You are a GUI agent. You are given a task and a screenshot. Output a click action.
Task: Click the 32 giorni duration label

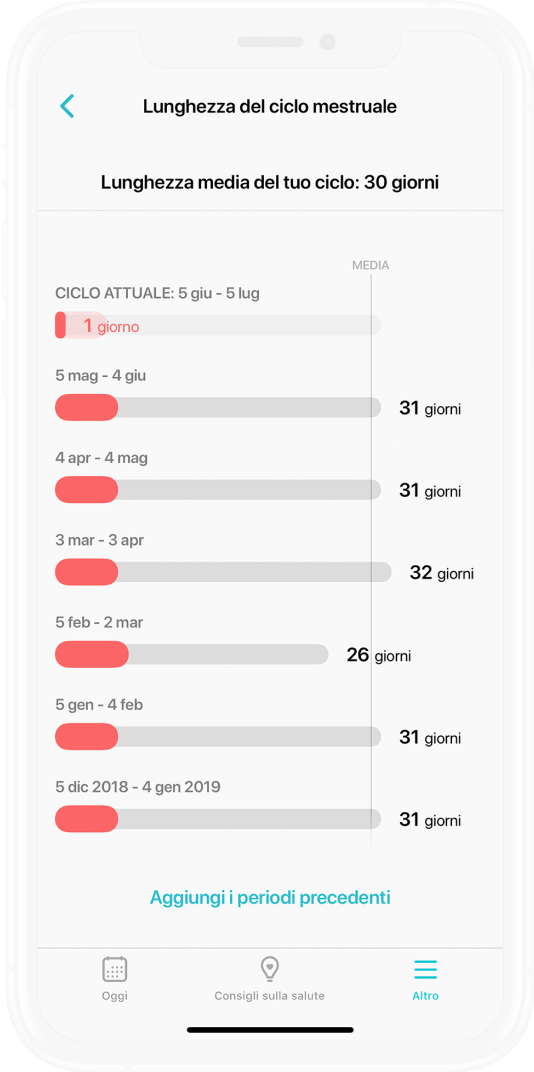(x=442, y=573)
